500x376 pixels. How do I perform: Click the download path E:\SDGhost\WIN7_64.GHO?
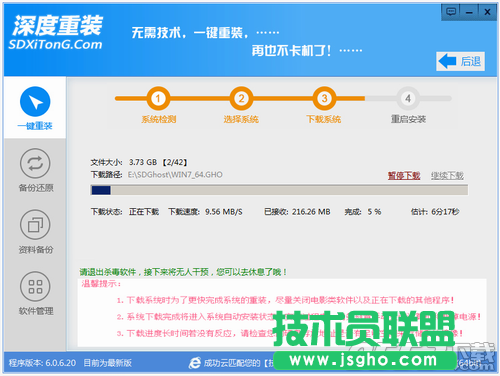[175, 175]
